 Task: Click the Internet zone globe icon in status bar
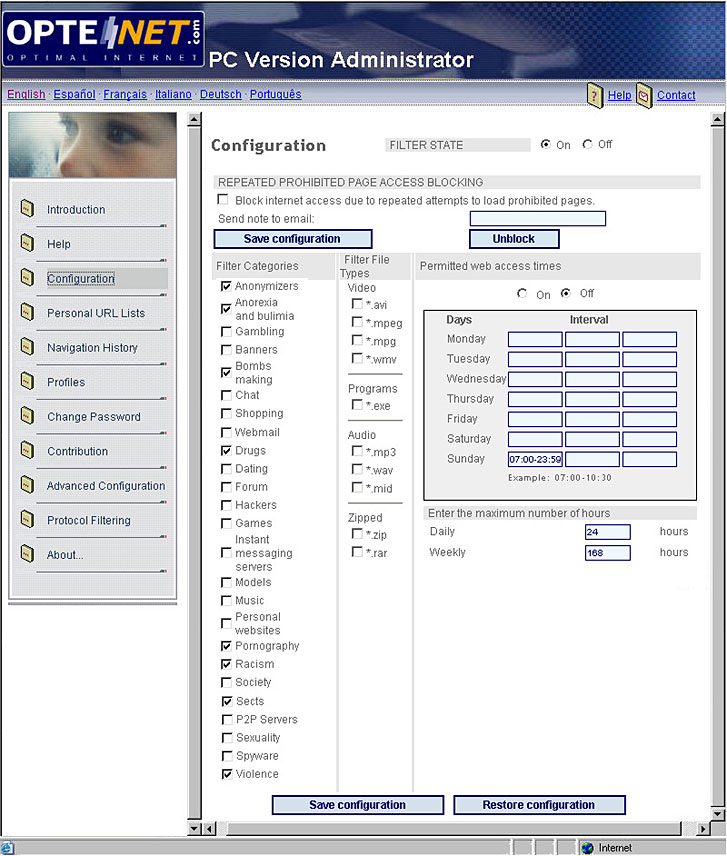[x=587, y=848]
